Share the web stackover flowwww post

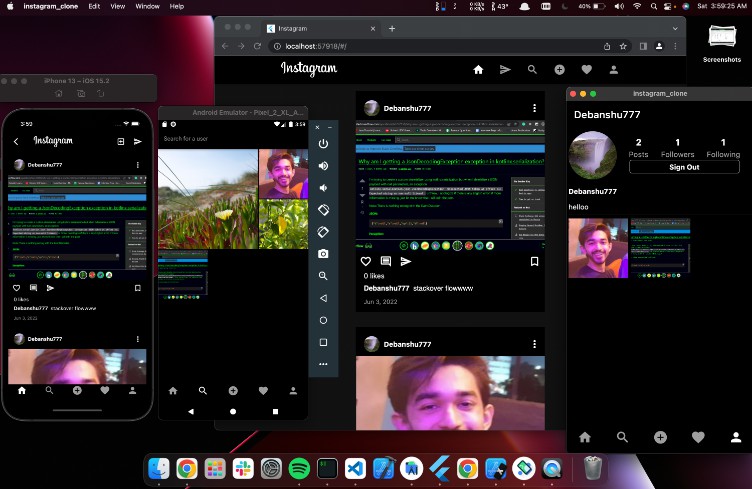406,261
